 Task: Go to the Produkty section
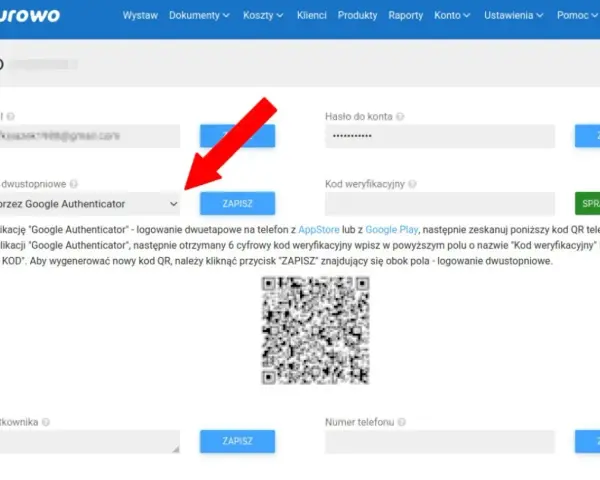pos(357,15)
